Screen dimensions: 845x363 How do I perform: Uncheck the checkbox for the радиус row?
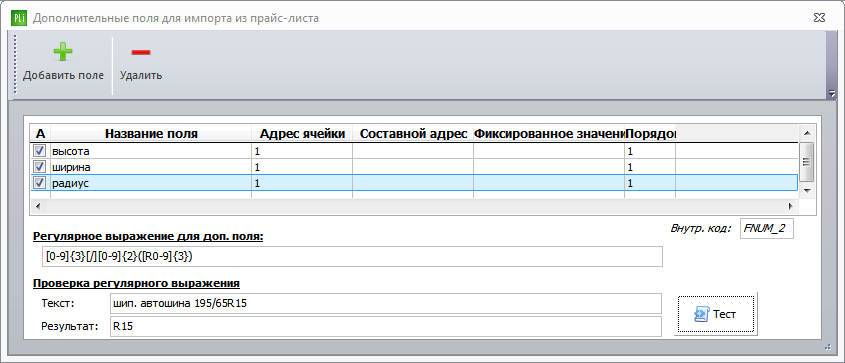(39, 183)
